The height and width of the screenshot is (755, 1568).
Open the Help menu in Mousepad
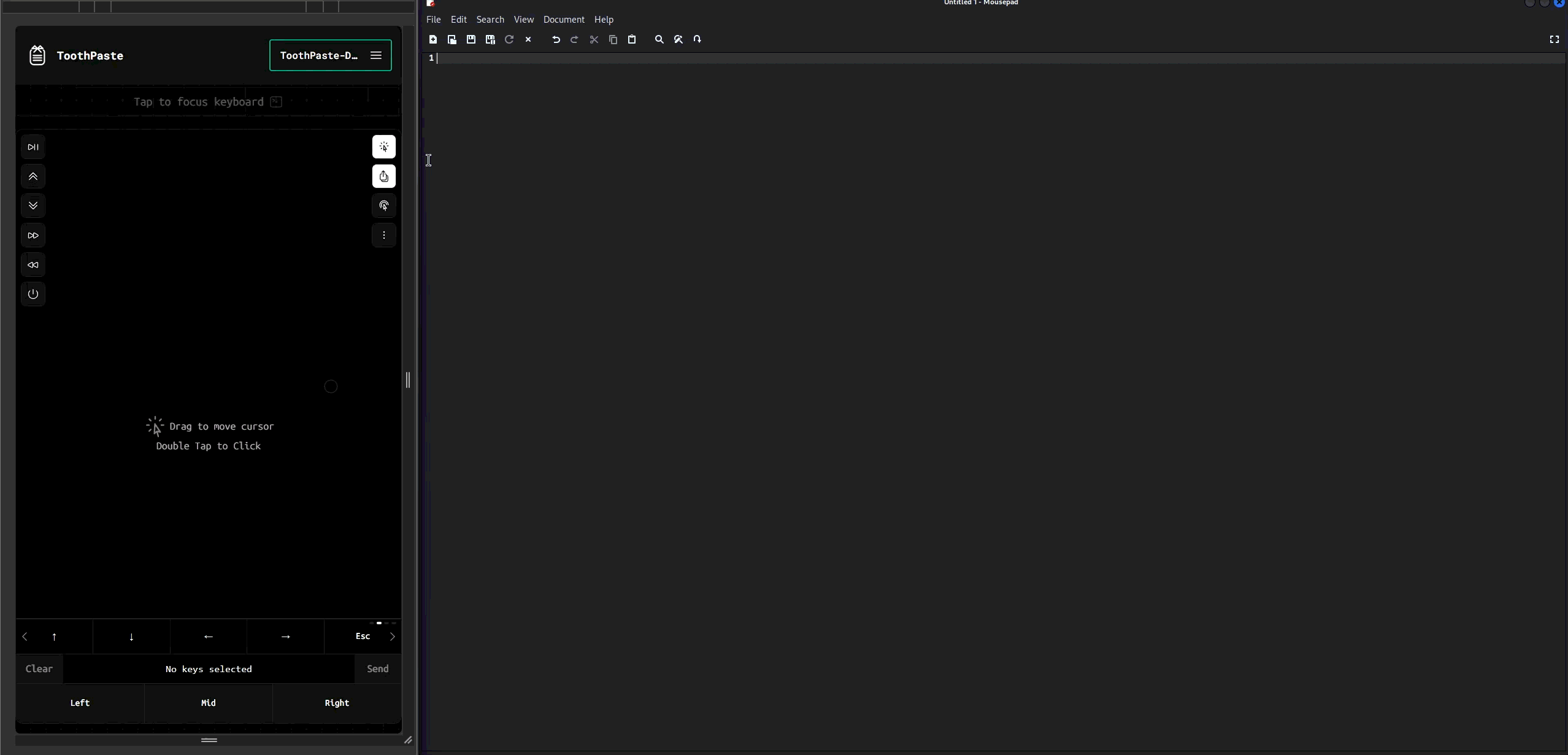pyautogui.click(x=604, y=20)
